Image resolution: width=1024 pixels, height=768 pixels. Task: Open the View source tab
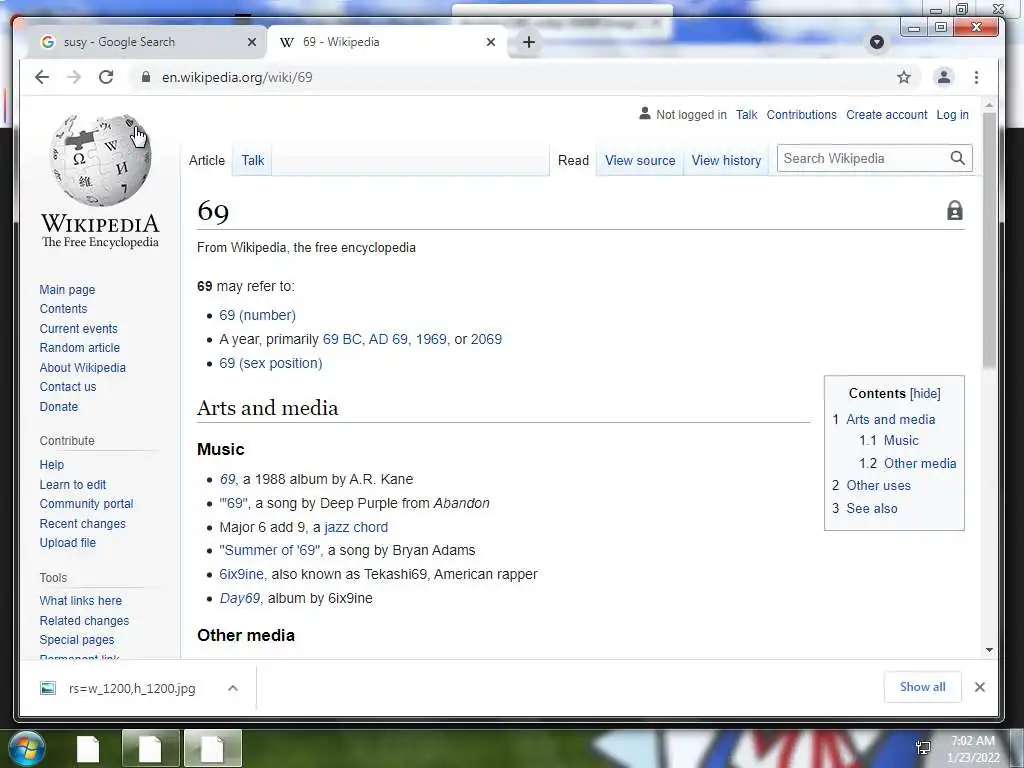(640, 160)
